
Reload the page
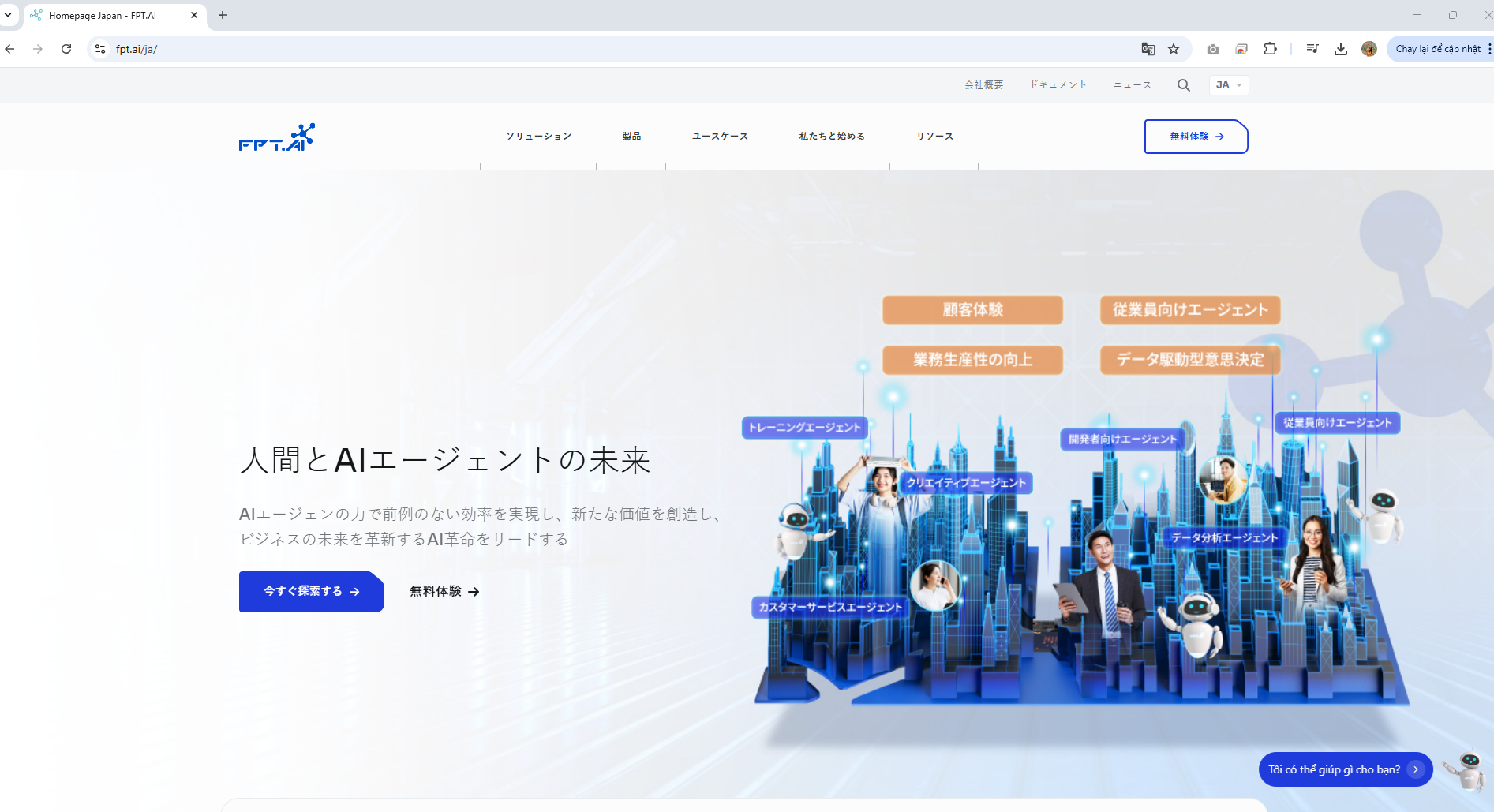pyautogui.click(x=66, y=49)
